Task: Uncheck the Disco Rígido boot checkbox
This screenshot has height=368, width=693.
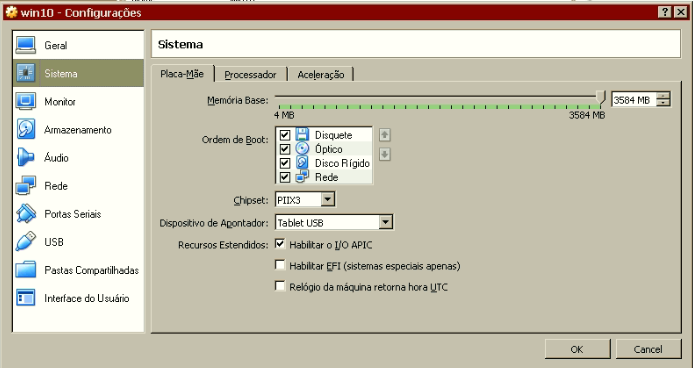Action: coord(285,163)
